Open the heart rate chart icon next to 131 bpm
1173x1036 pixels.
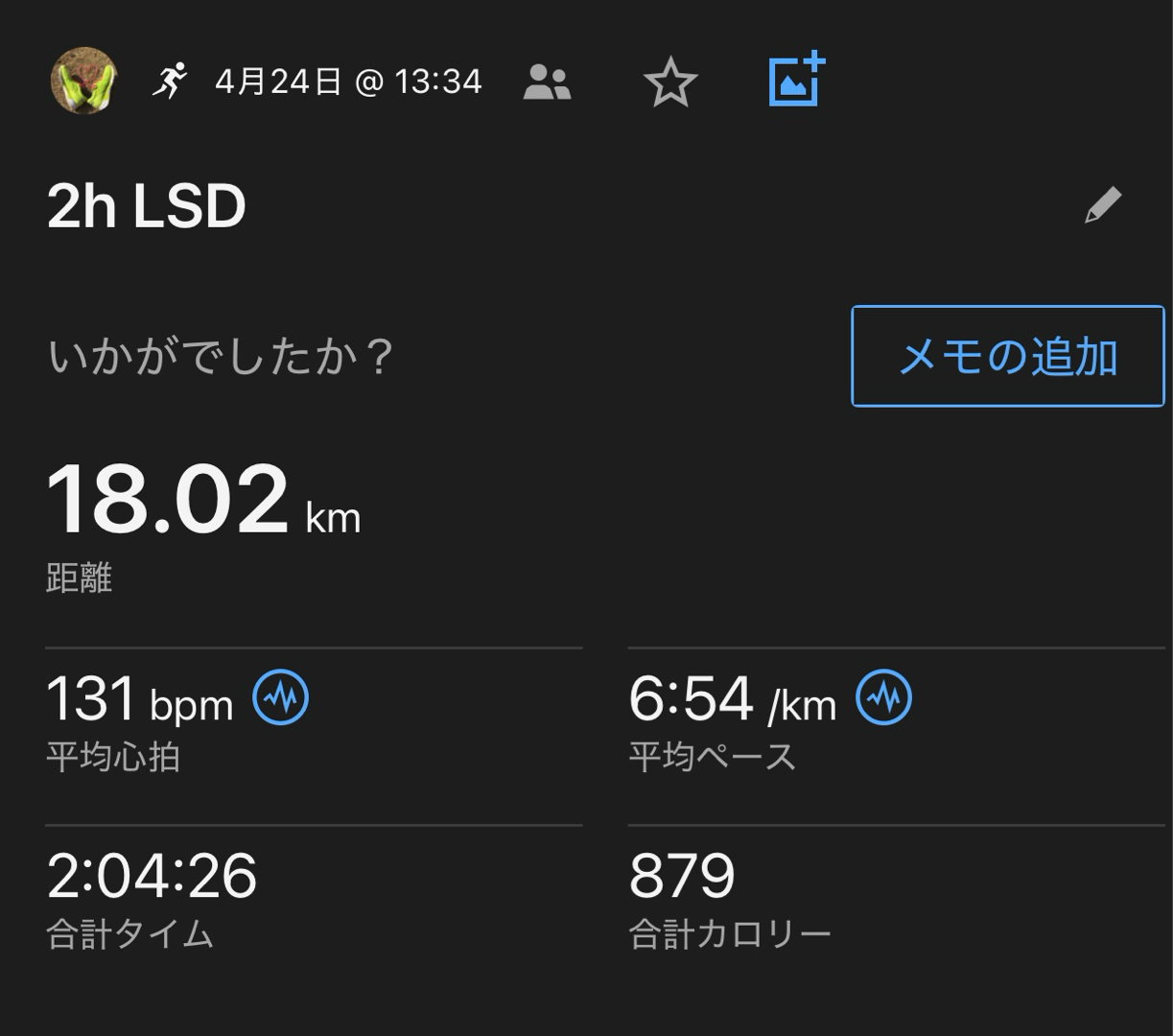coord(280,697)
